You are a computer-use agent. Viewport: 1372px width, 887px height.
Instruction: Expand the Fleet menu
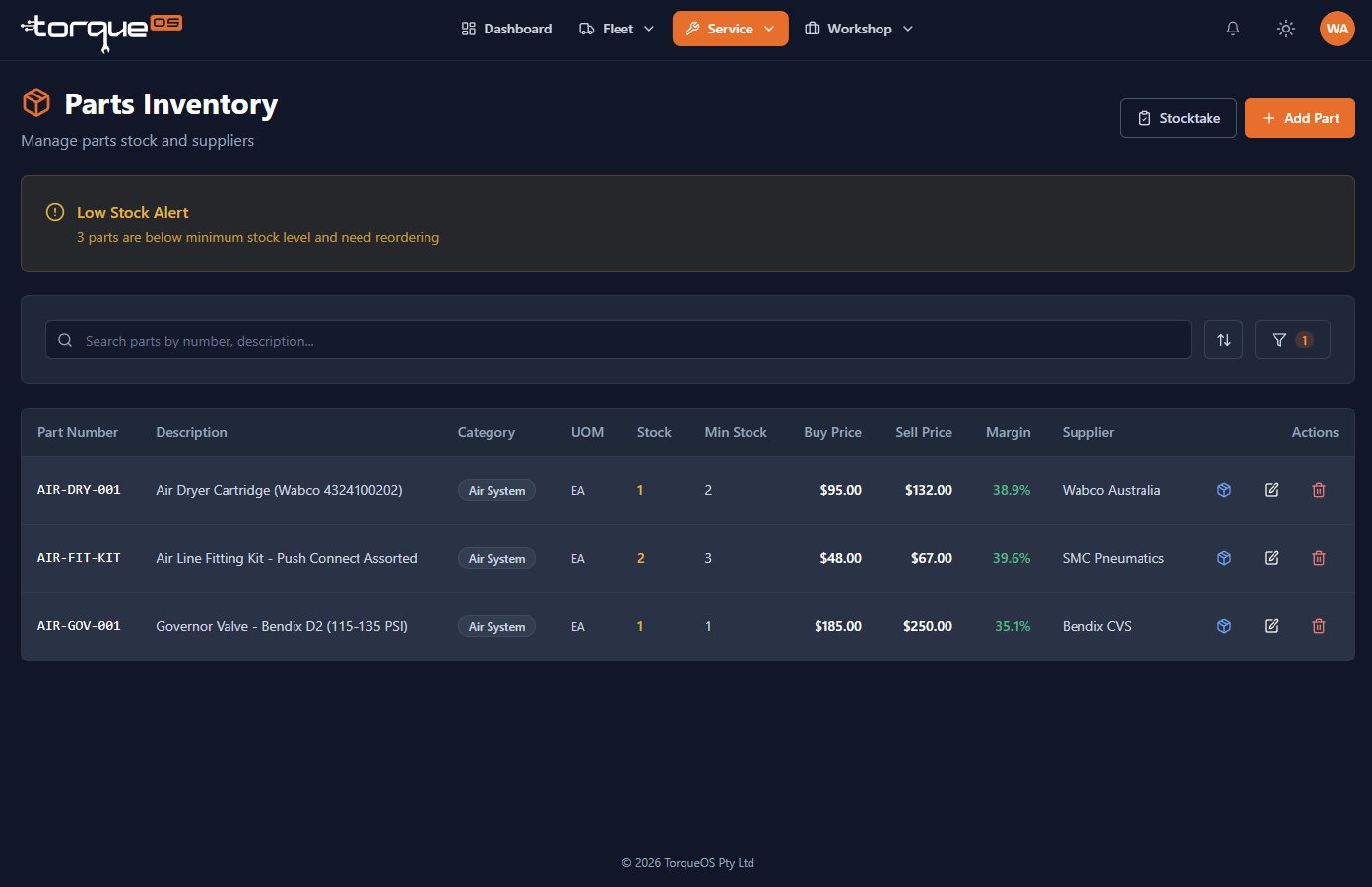(617, 29)
